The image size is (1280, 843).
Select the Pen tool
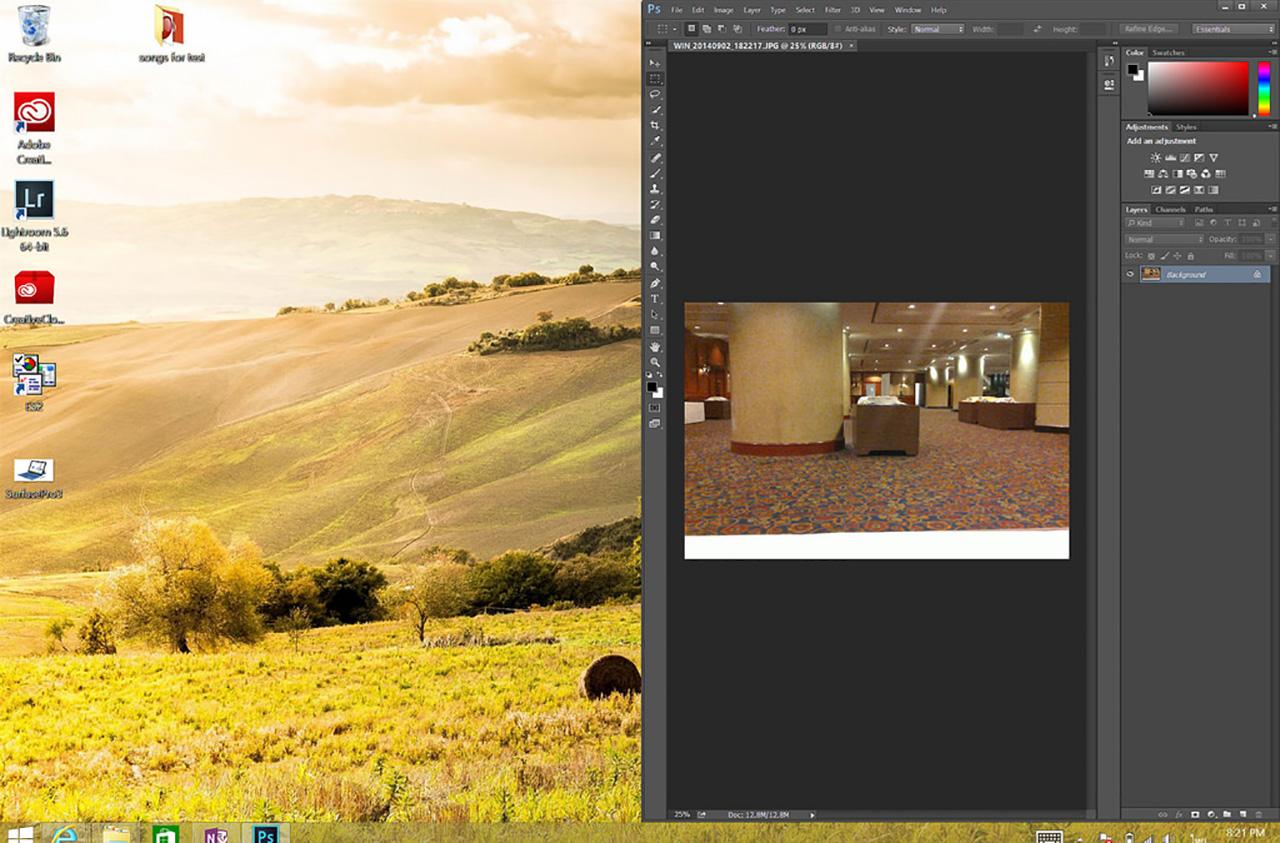[x=655, y=283]
